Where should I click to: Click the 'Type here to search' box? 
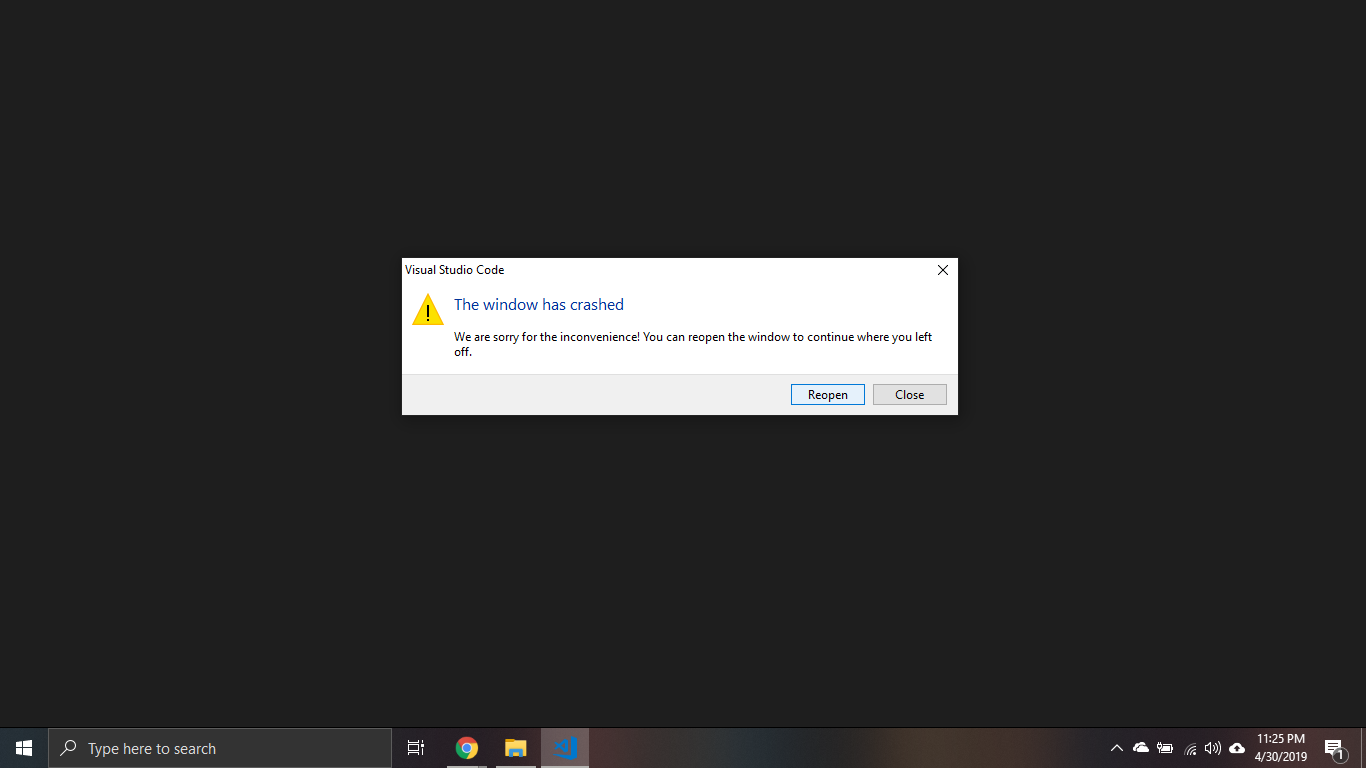[x=220, y=748]
